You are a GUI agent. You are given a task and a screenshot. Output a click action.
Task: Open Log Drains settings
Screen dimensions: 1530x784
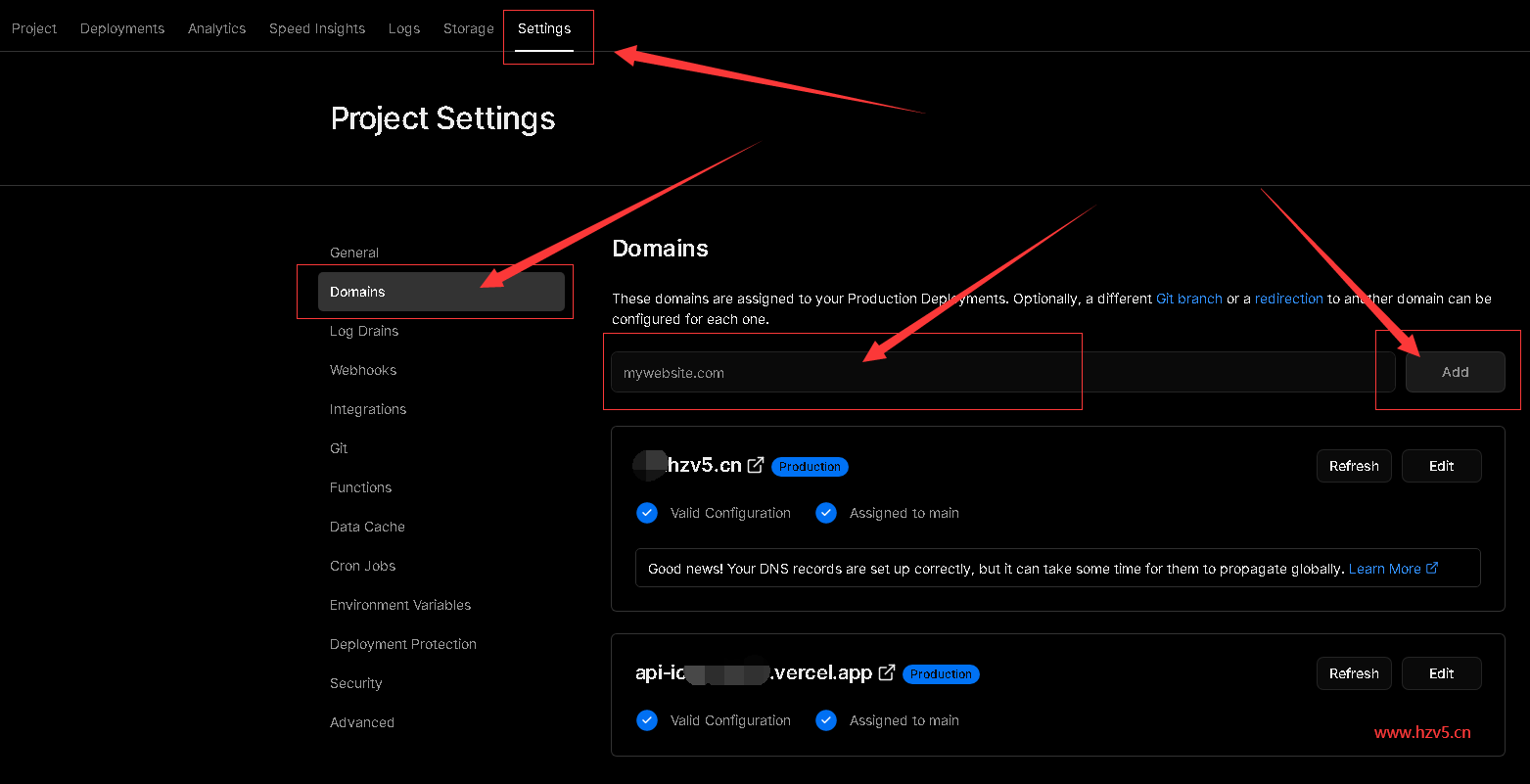click(364, 331)
